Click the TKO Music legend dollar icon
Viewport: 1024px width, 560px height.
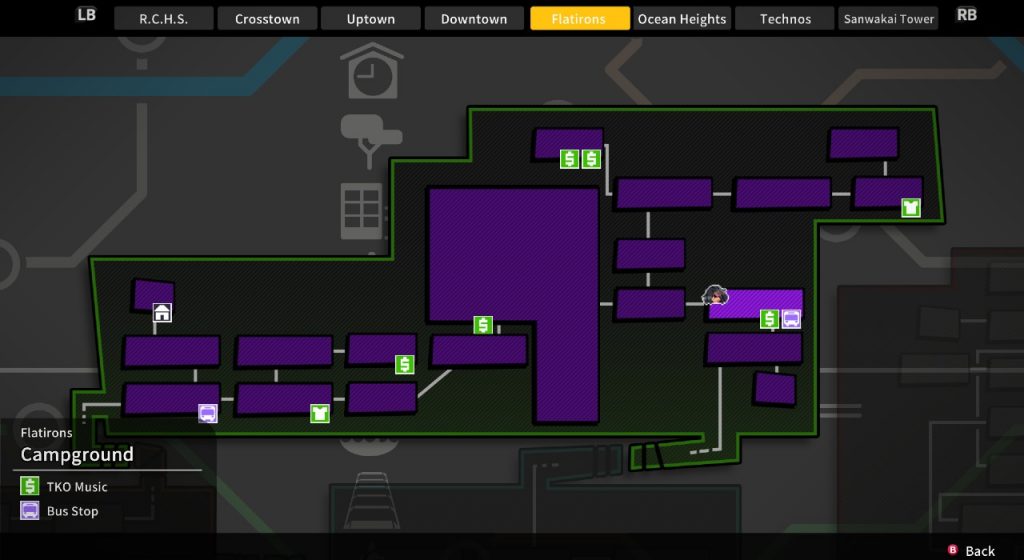29,486
